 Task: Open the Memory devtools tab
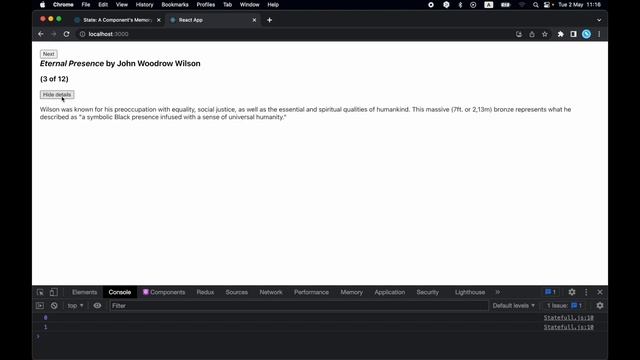pos(351,292)
